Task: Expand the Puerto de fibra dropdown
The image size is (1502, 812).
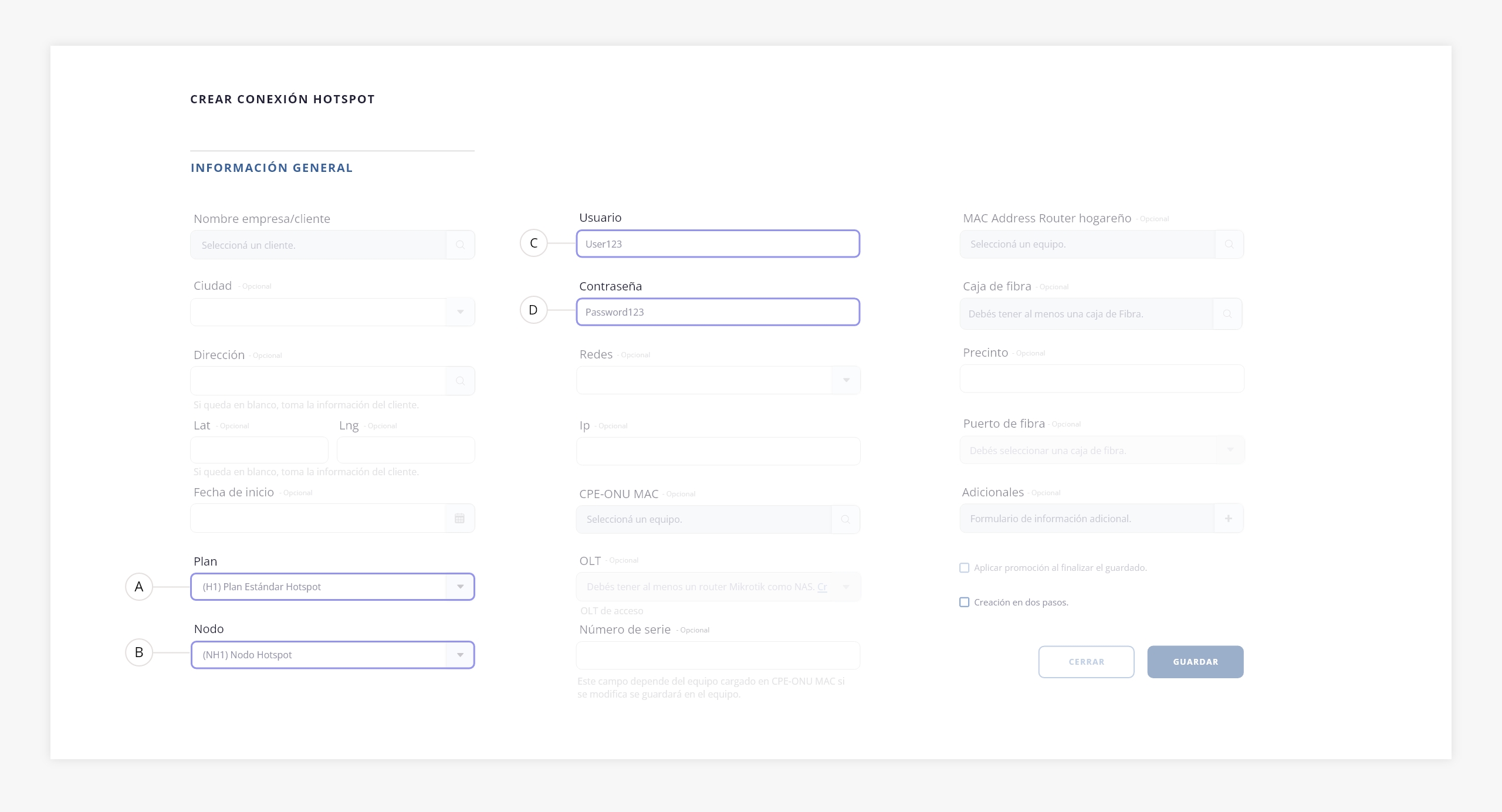Action: (x=1230, y=450)
